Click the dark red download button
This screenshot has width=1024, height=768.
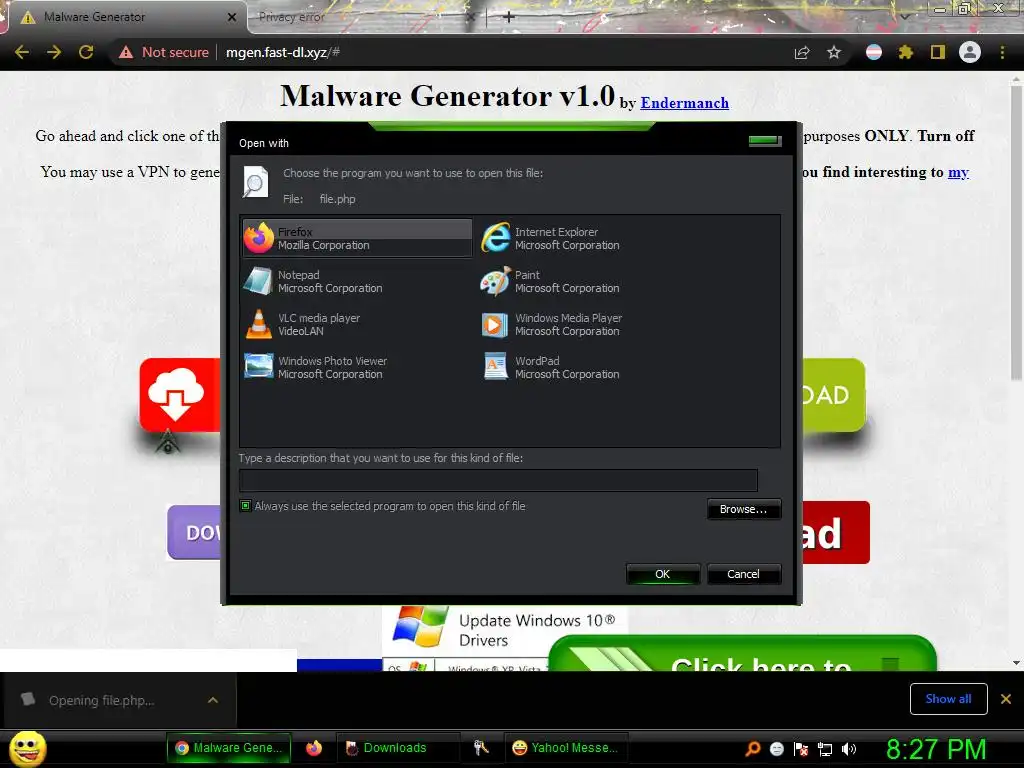click(x=835, y=532)
